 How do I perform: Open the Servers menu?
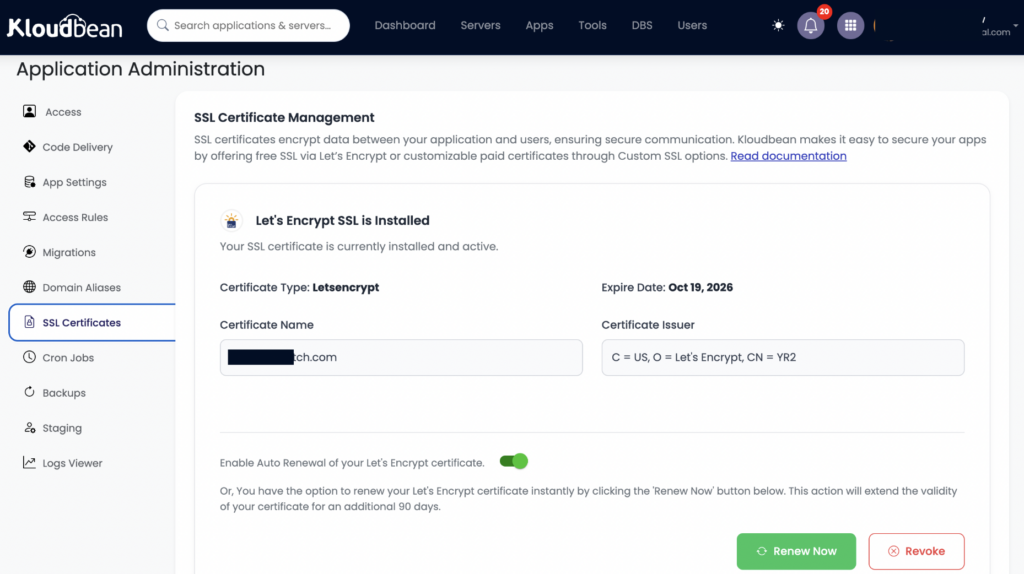click(480, 25)
